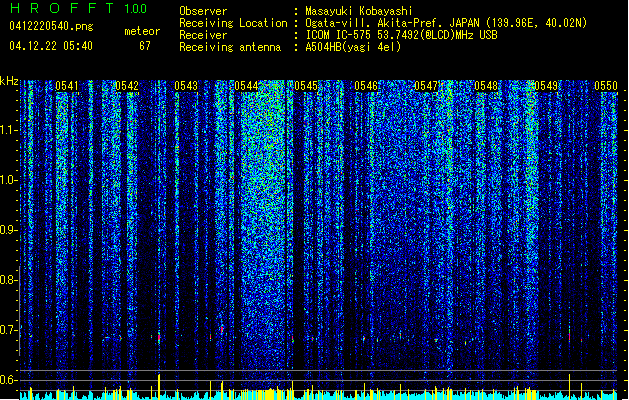
Task: Click the 0550 time marker
Action: click(x=606, y=86)
